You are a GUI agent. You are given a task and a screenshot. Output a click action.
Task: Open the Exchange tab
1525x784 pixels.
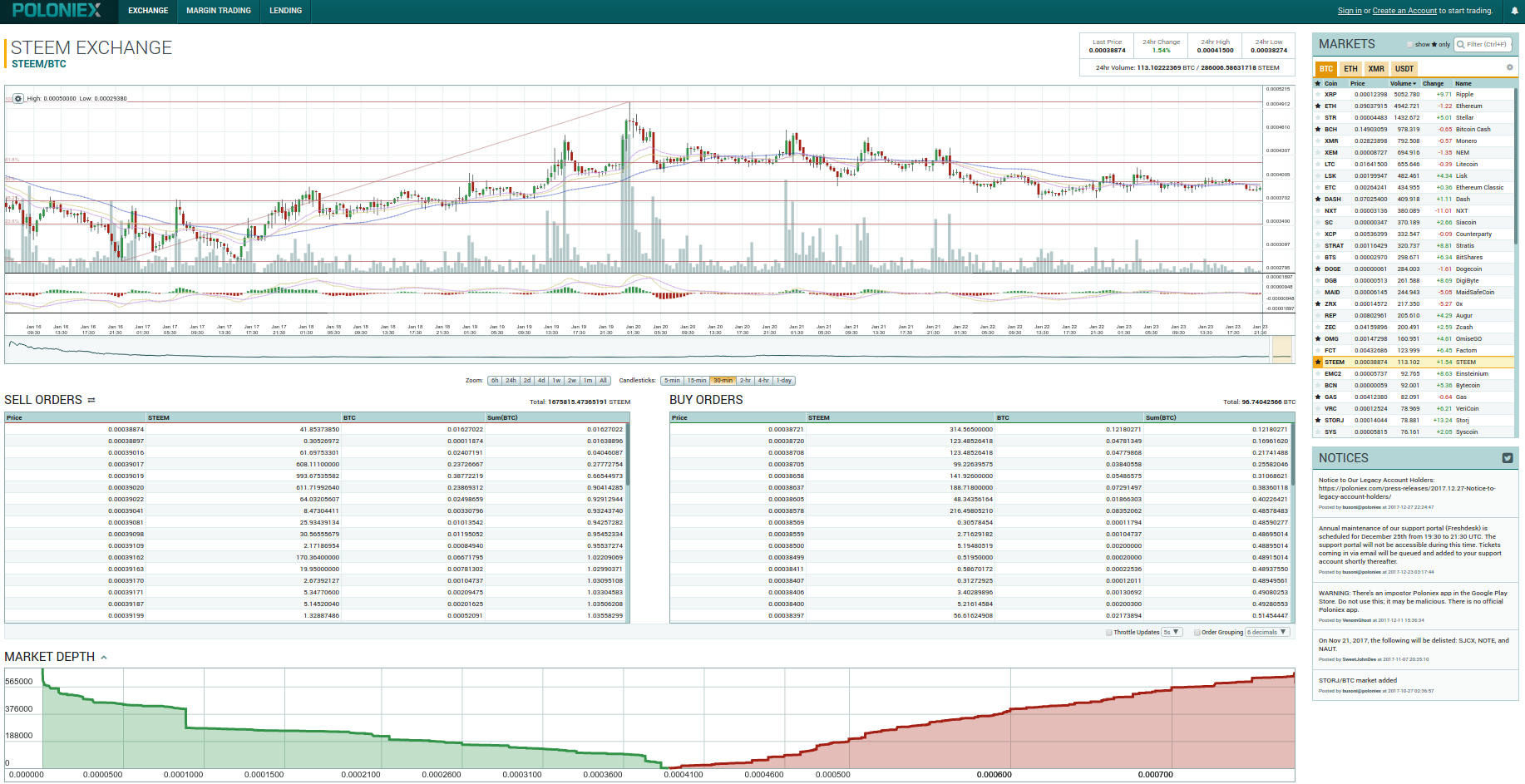(x=148, y=11)
